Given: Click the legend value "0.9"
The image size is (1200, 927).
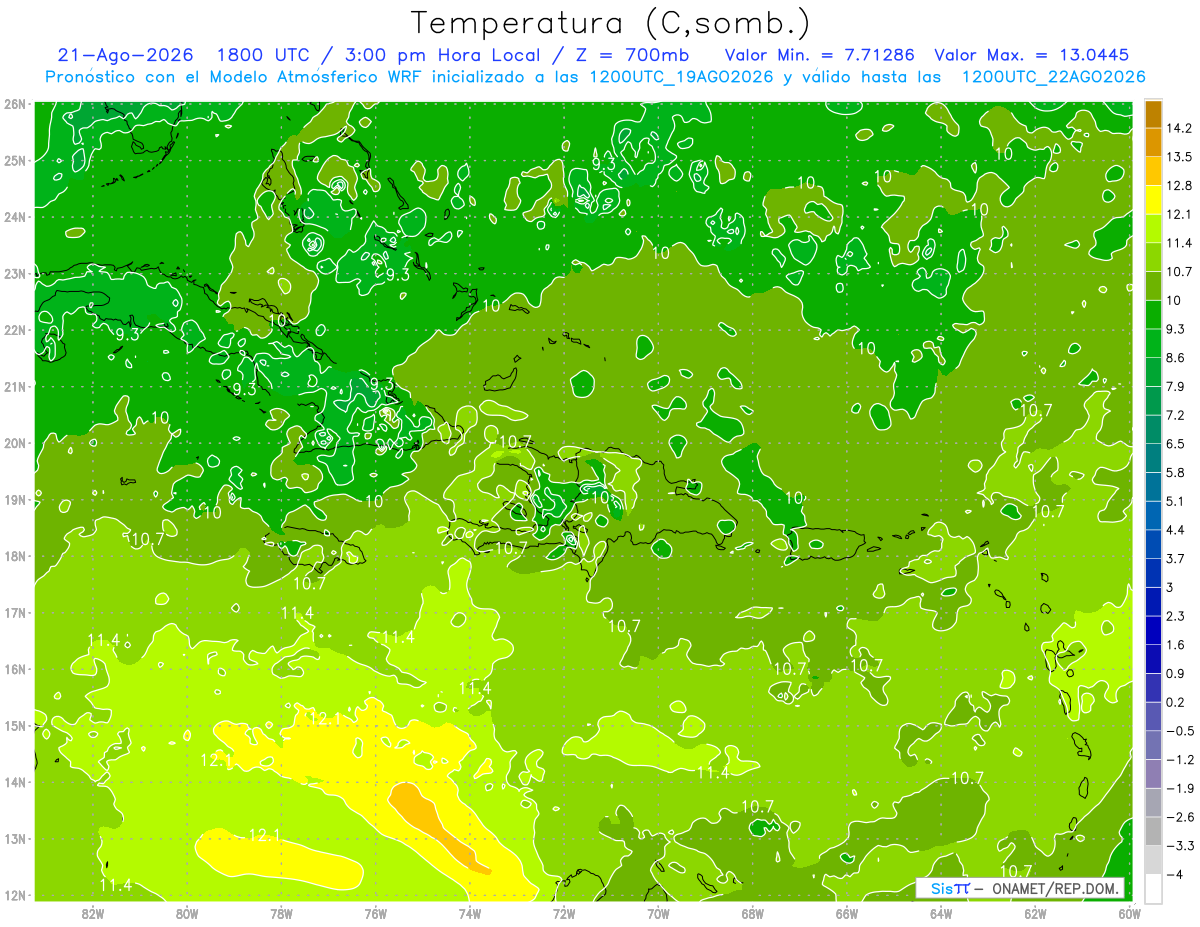Looking at the screenshot, I should [x=1174, y=673].
